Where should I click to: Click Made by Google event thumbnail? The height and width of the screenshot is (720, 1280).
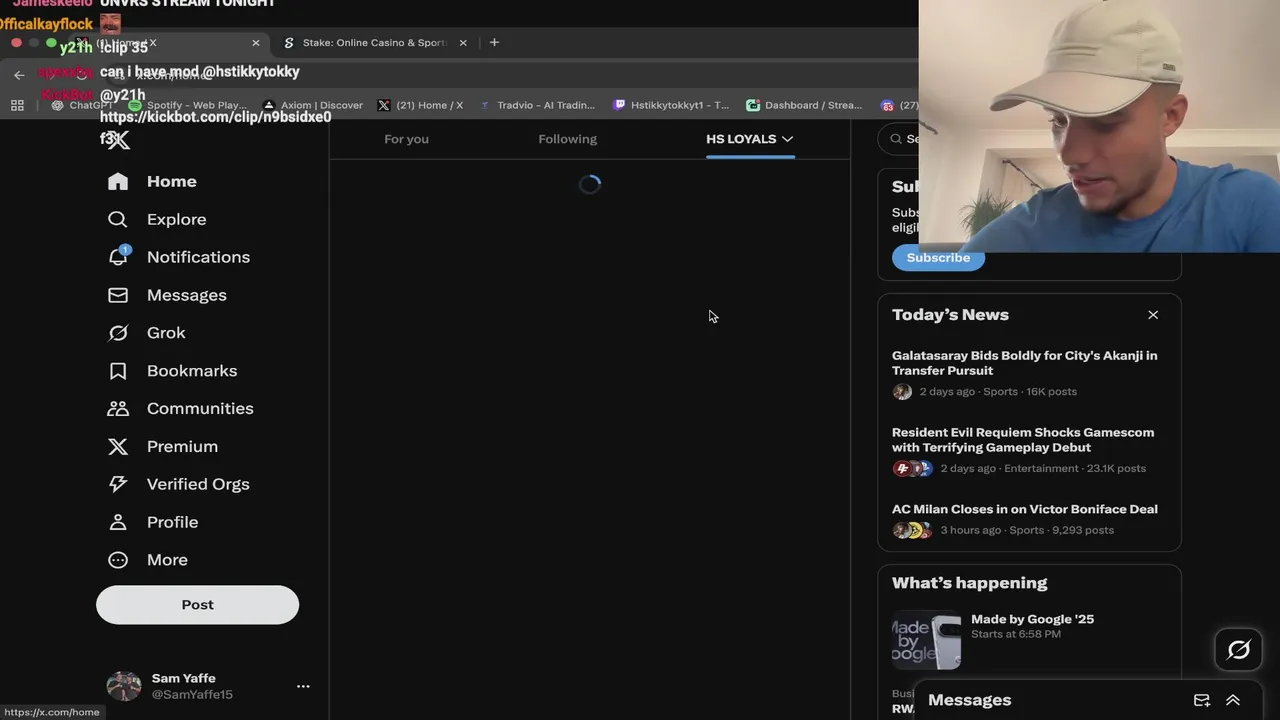[926, 640]
